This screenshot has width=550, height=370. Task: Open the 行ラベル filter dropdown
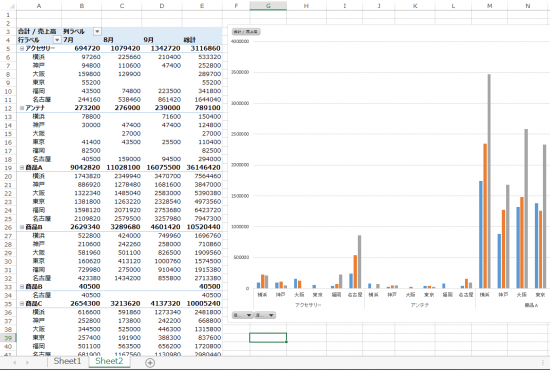coord(57,40)
